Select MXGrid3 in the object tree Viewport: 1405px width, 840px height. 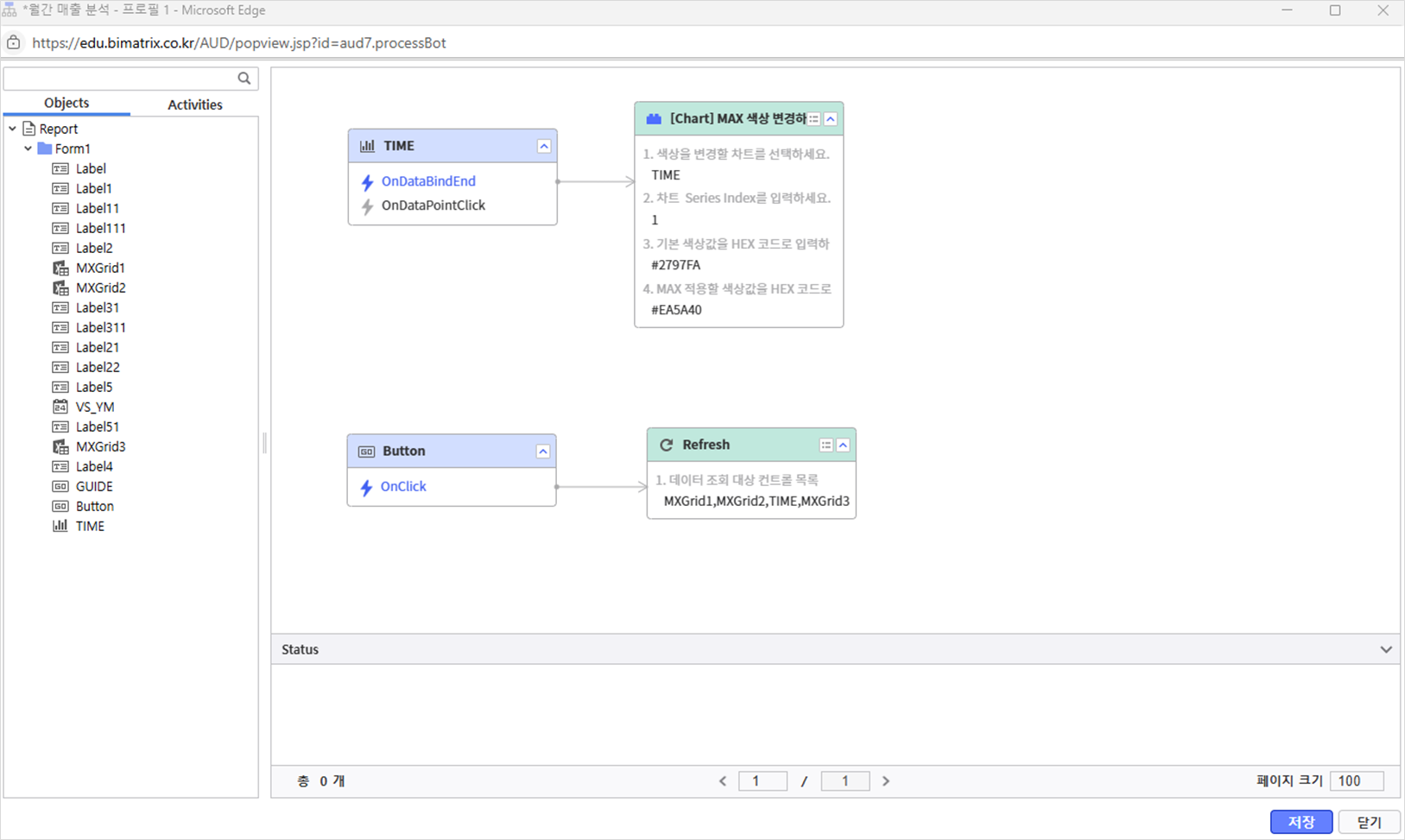pos(100,446)
